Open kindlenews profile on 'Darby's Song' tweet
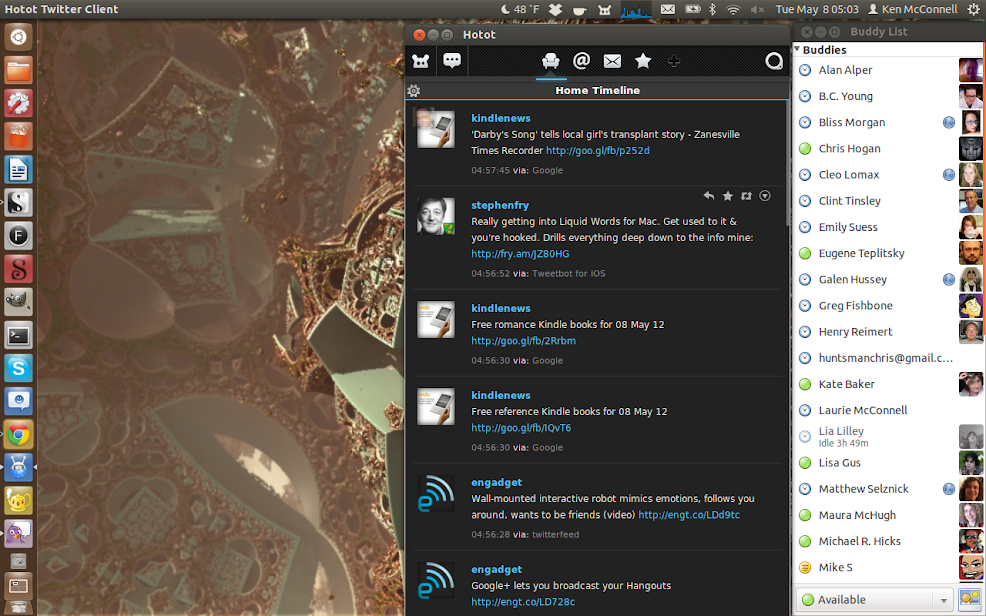Viewport: 986px width, 616px height. coord(501,118)
